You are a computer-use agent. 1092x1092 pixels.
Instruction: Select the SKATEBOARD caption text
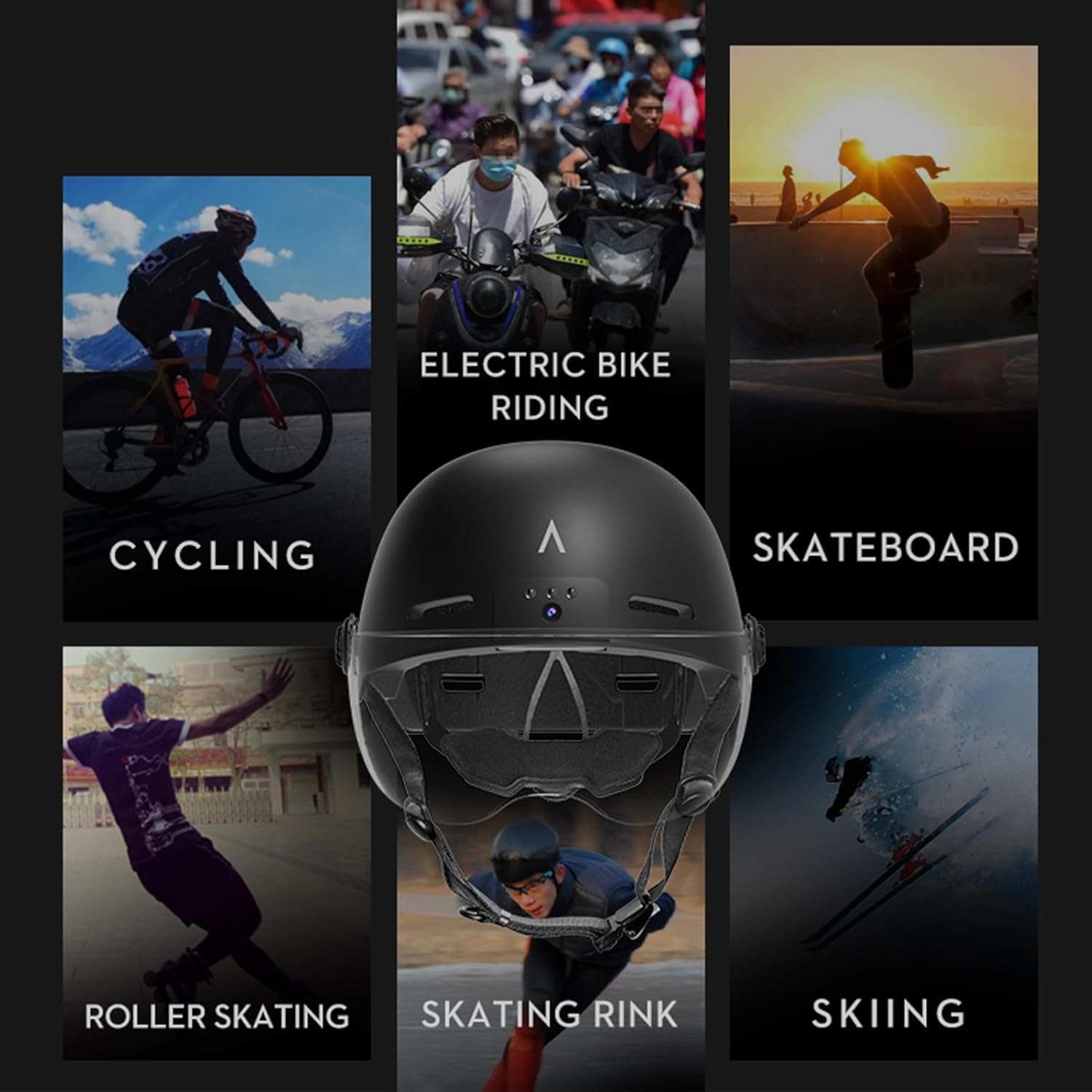click(x=885, y=547)
